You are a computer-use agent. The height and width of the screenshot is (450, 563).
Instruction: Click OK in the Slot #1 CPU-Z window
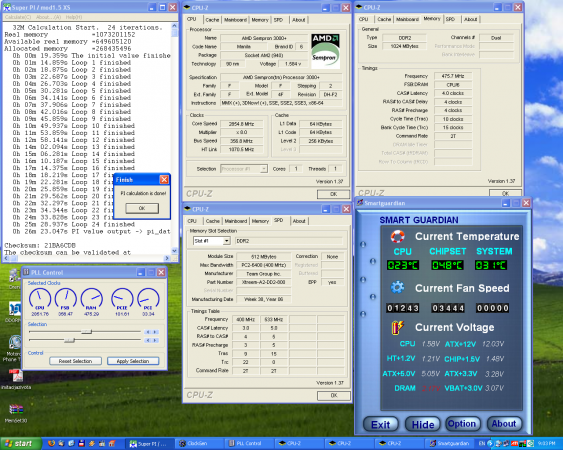334,395
